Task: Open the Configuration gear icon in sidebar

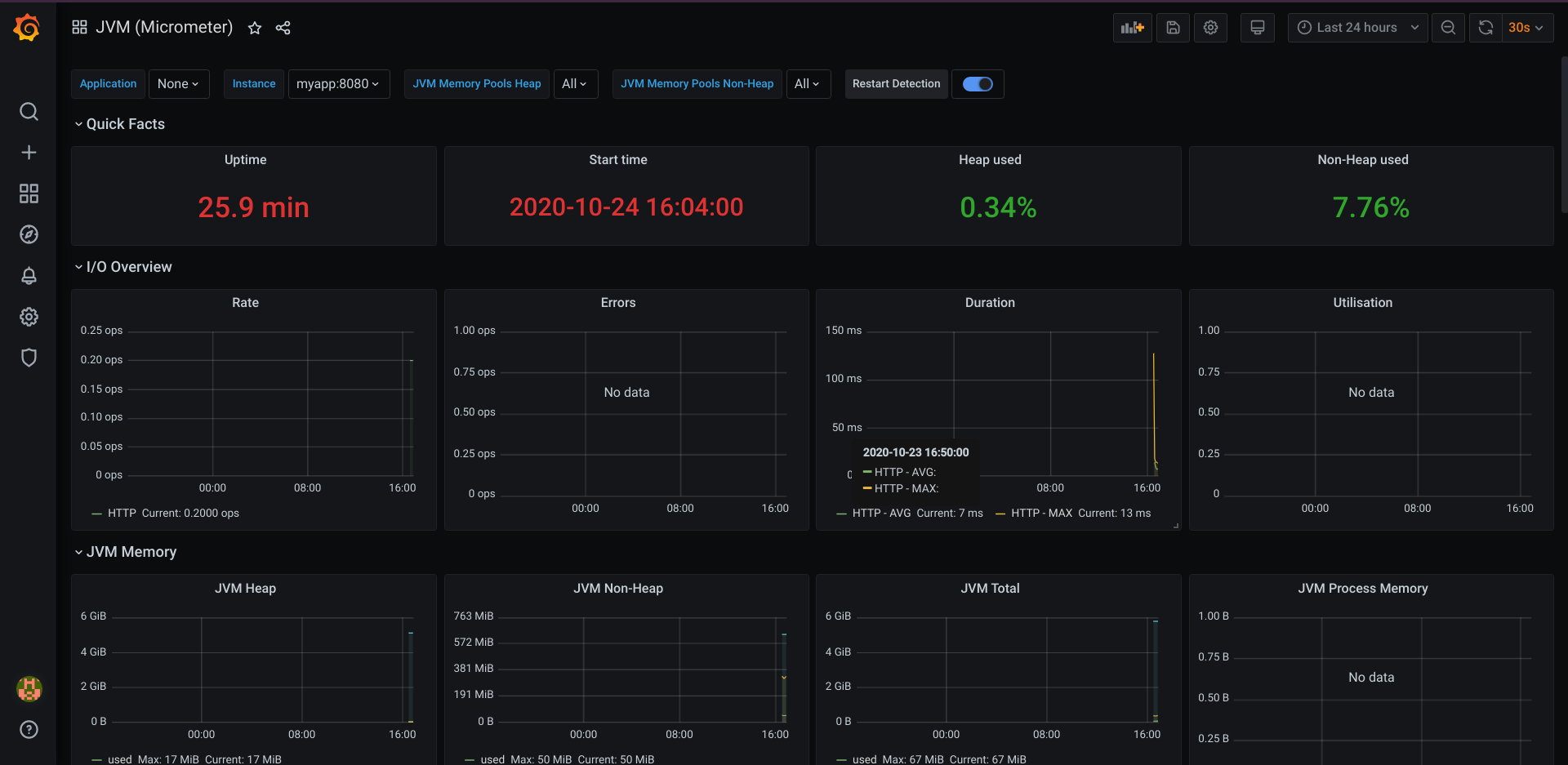Action: point(29,317)
